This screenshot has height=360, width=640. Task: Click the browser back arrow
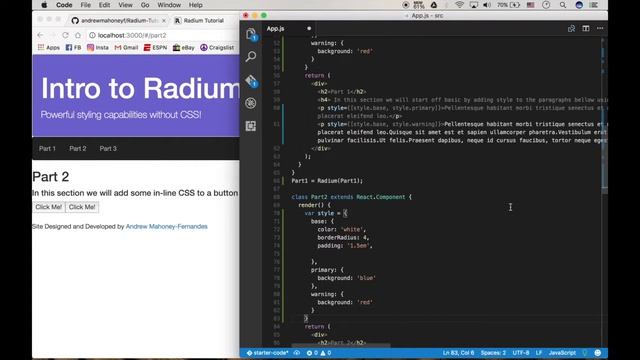tap(40, 35)
